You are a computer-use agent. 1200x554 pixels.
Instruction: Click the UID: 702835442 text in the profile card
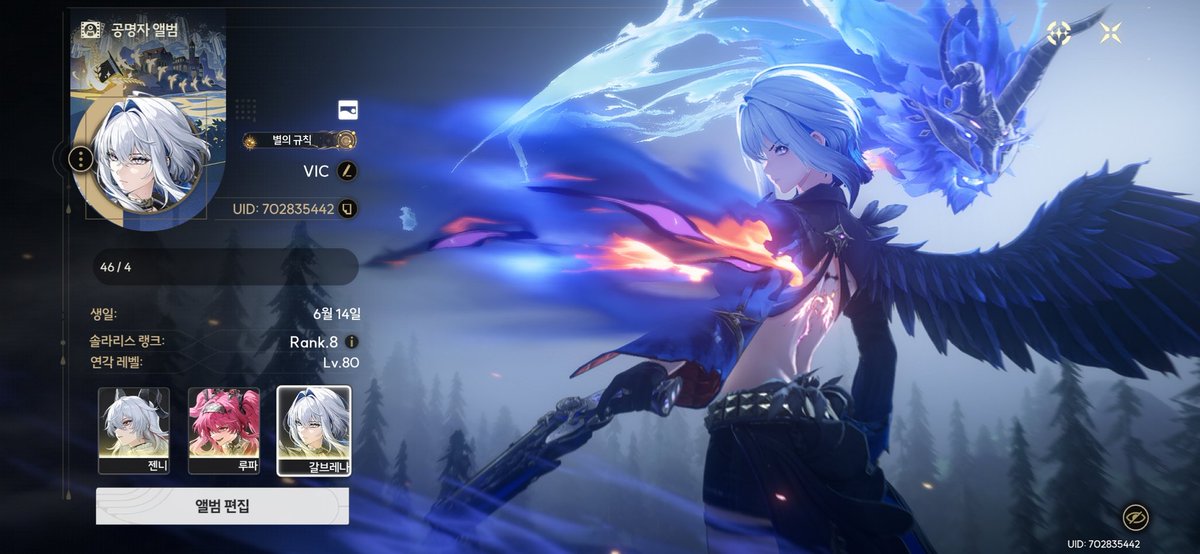[283, 209]
